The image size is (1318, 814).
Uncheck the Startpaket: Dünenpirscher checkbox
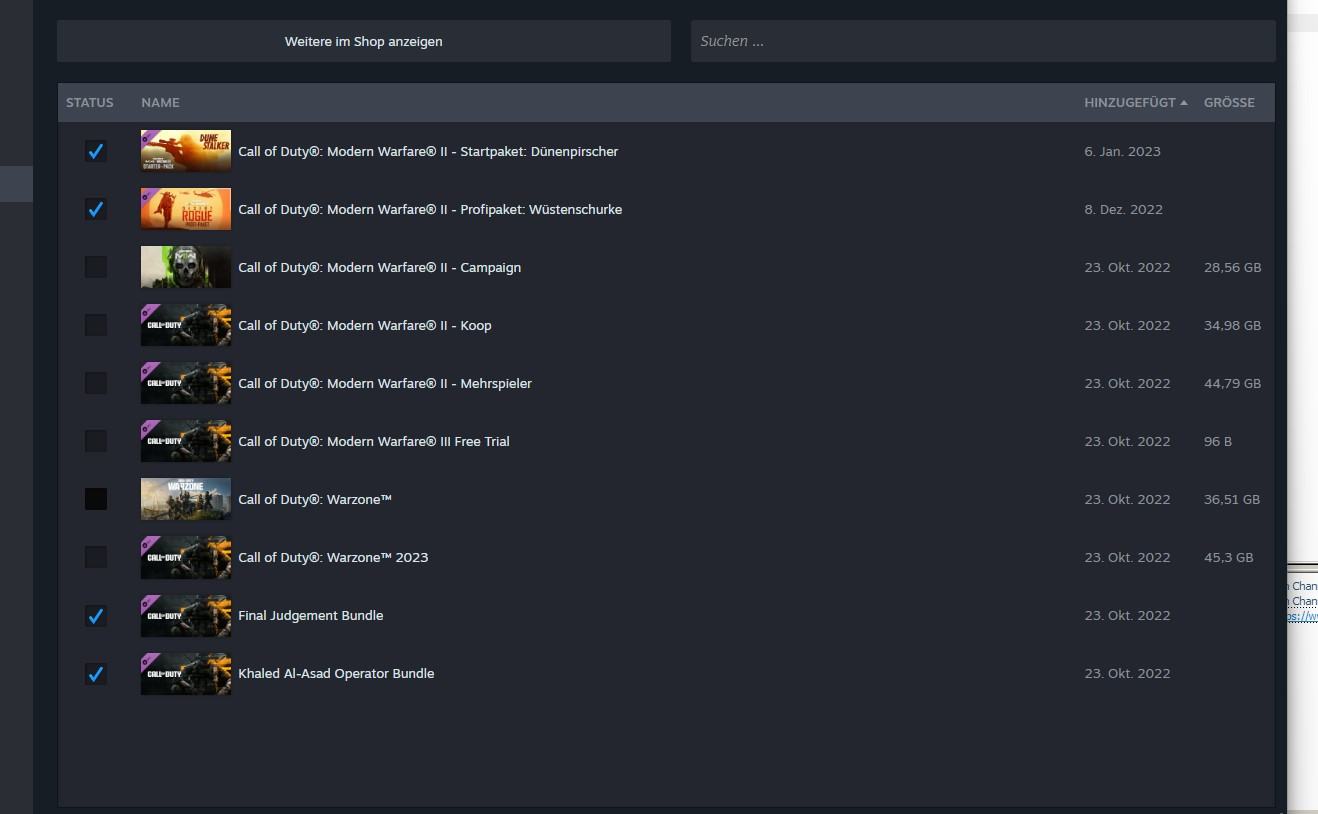pos(96,151)
